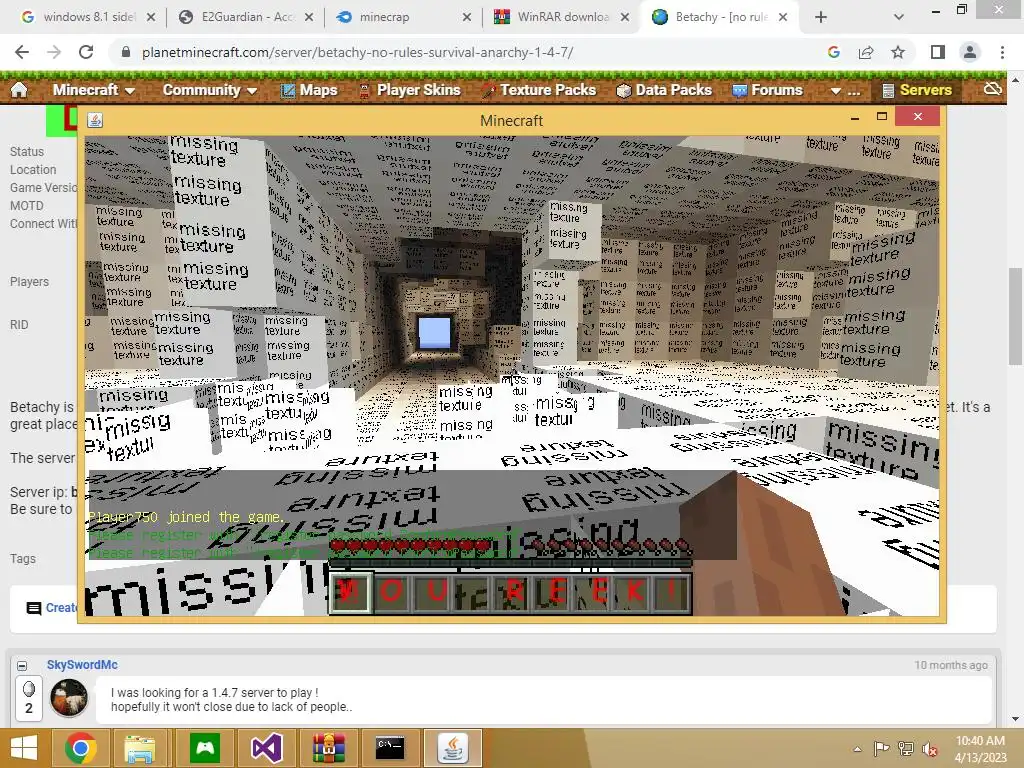This screenshot has height=768, width=1024.
Task: Click the cloud icon in site navbar
Action: point(993,89)
